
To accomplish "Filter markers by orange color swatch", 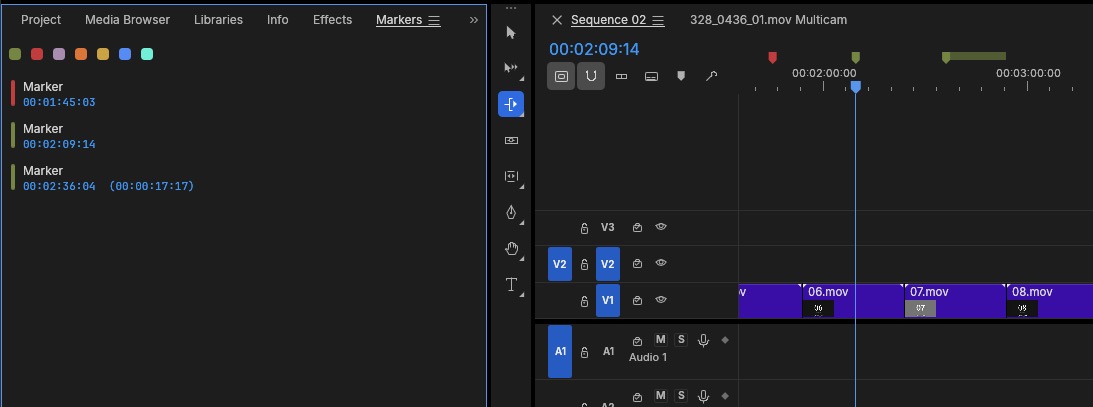I will click(81, 54).
